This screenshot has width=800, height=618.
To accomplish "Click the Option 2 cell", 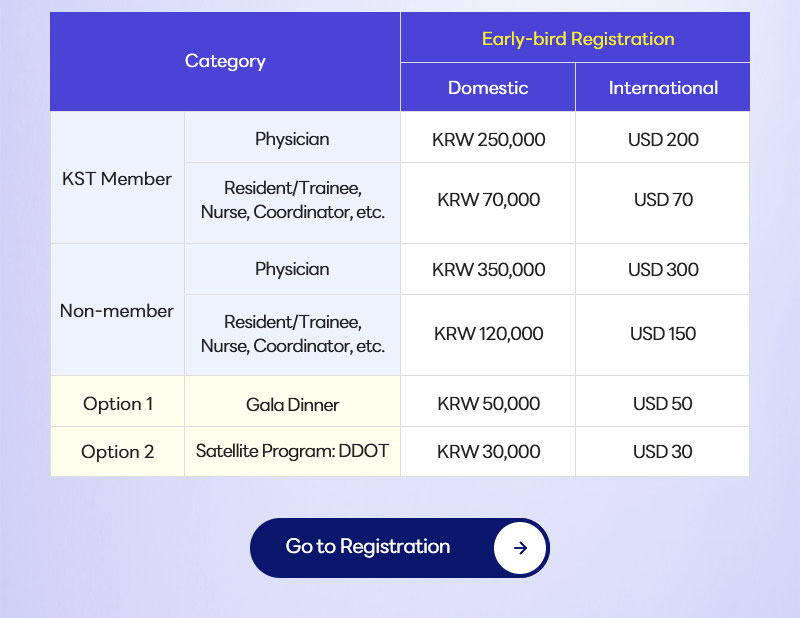I will 118,452.
